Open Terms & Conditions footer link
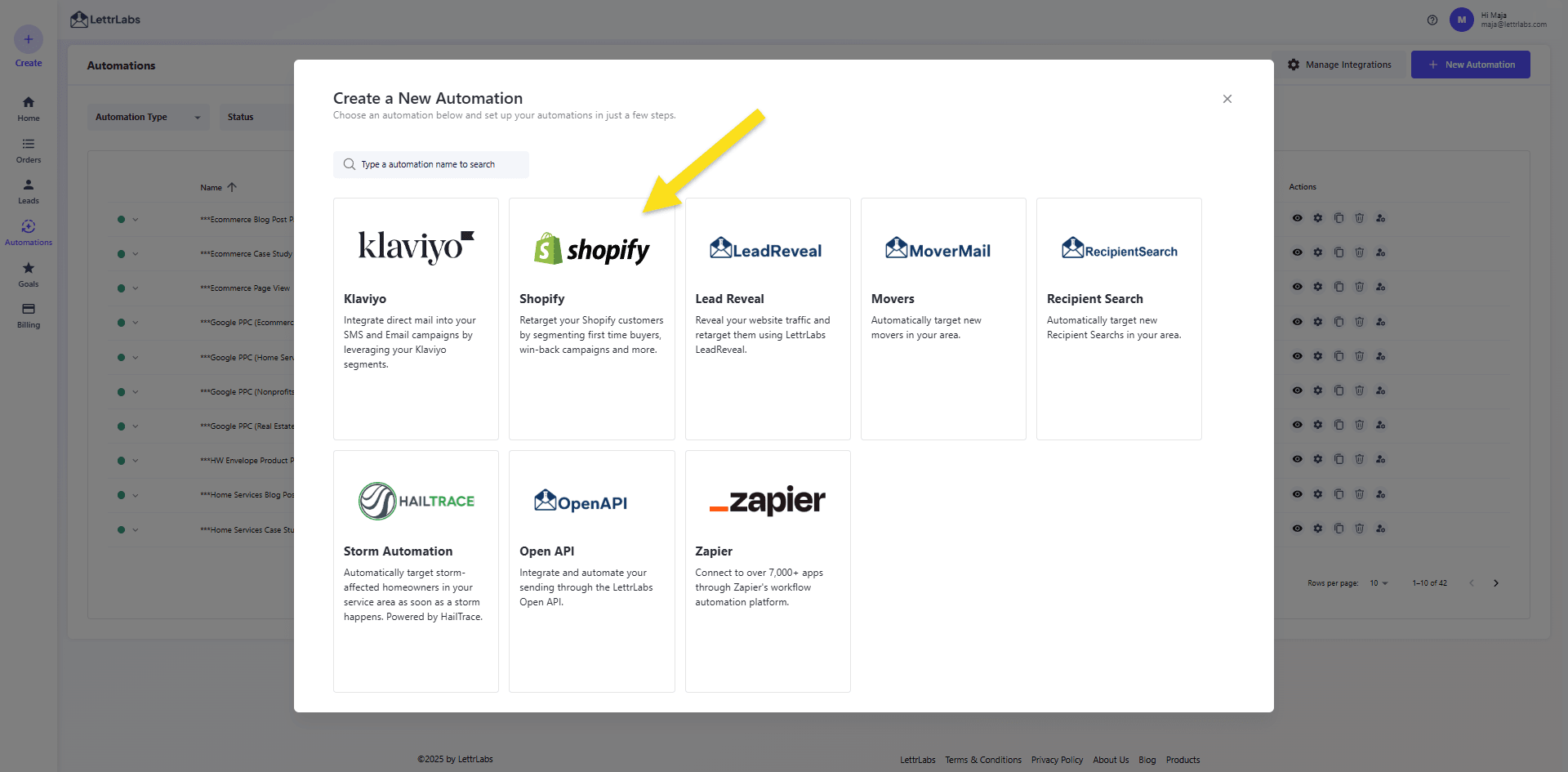Screen dimensions: 1568x772 [983, 760]
